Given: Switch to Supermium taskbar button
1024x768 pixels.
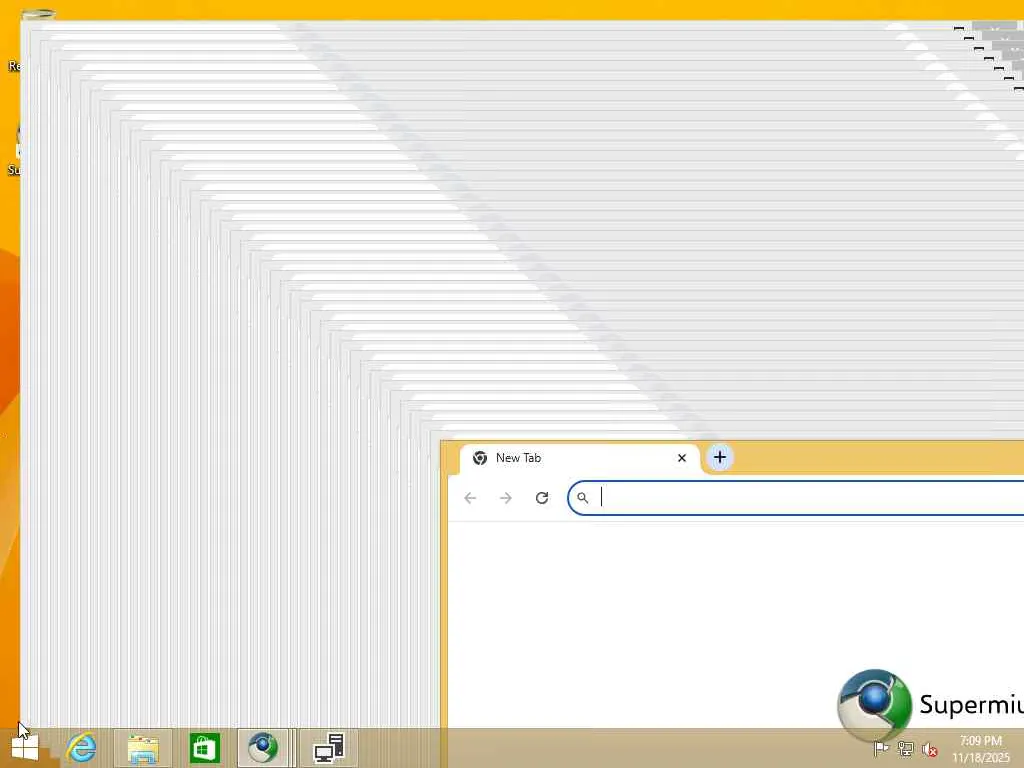Looking at the screenshot, I should [x=263, y=748].
